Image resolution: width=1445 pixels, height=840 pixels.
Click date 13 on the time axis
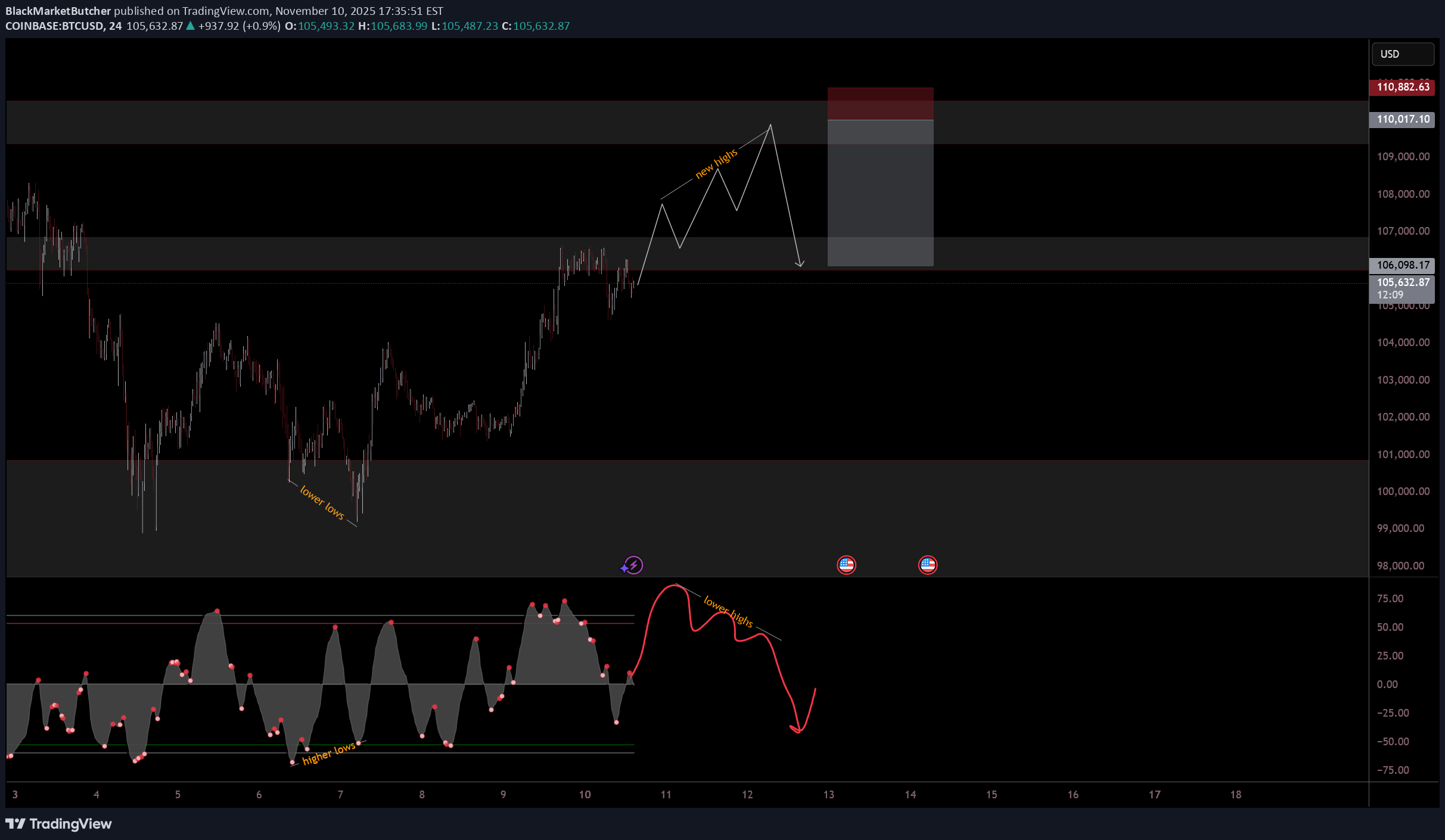coord(828,794)
